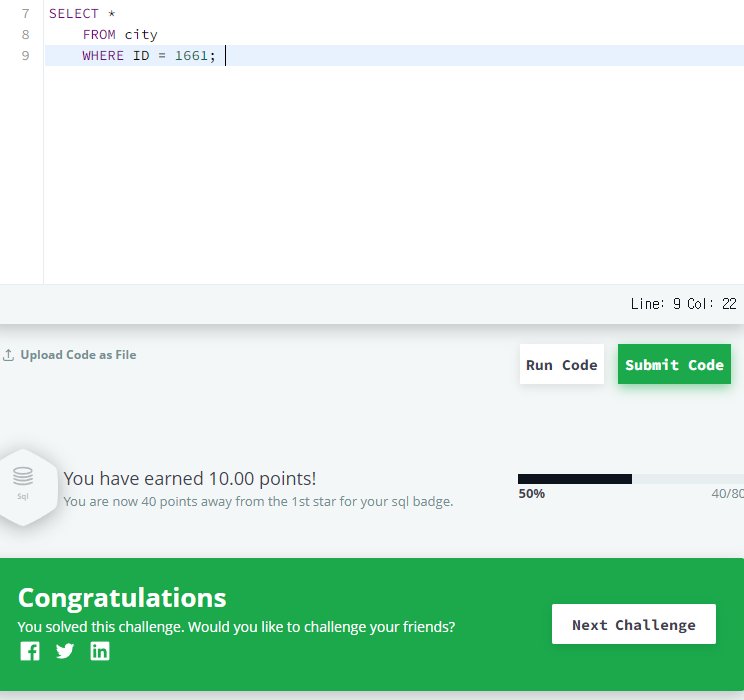Click the upload arrow icon

click(8, 355)
